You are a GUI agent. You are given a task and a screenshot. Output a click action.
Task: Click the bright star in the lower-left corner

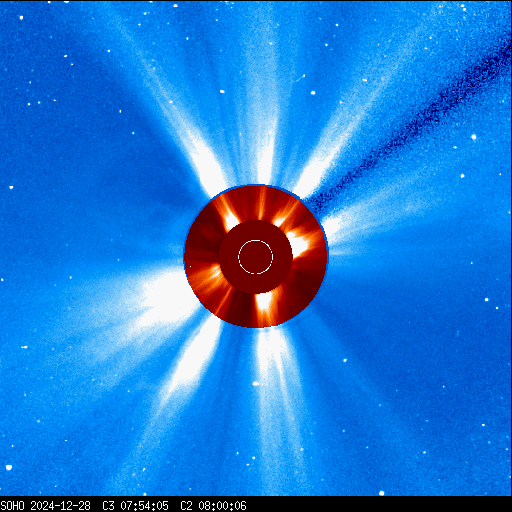pyautogui.click(x=9, y=467)
